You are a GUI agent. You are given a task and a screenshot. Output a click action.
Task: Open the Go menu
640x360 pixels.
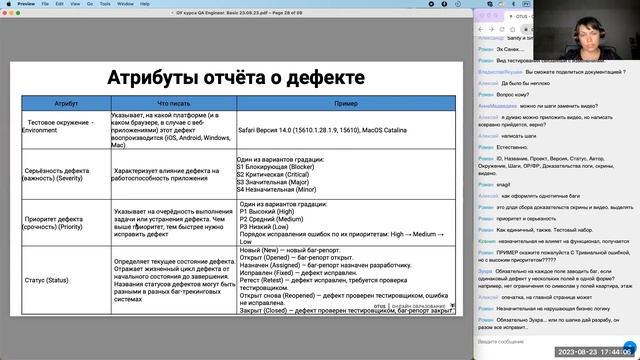(x=90, y=4)
